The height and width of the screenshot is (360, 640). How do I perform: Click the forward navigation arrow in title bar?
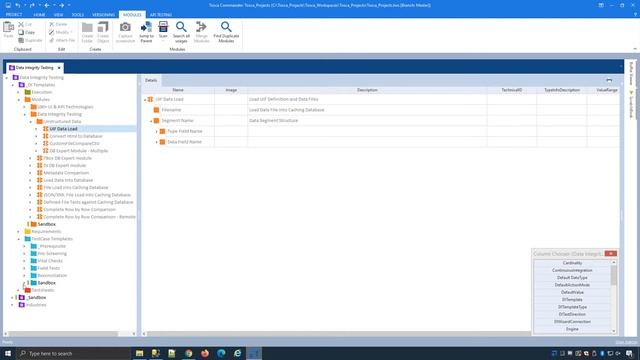pyautogui.click(x=62, y=5)
